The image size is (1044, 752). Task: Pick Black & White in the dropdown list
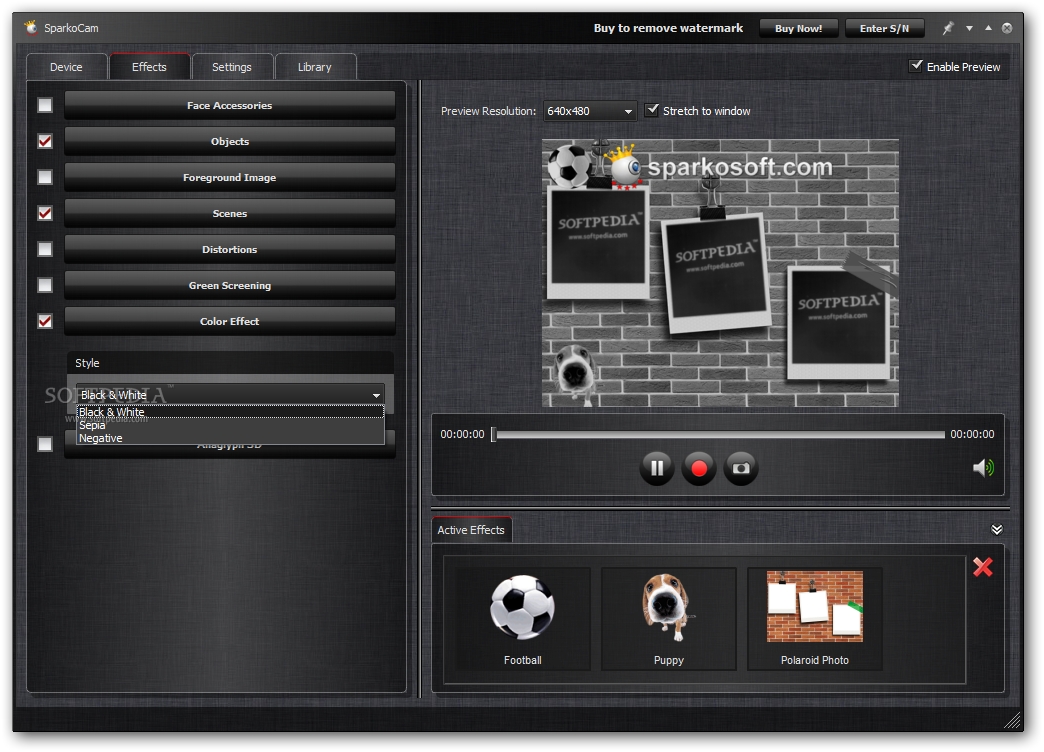pos(230,412)
